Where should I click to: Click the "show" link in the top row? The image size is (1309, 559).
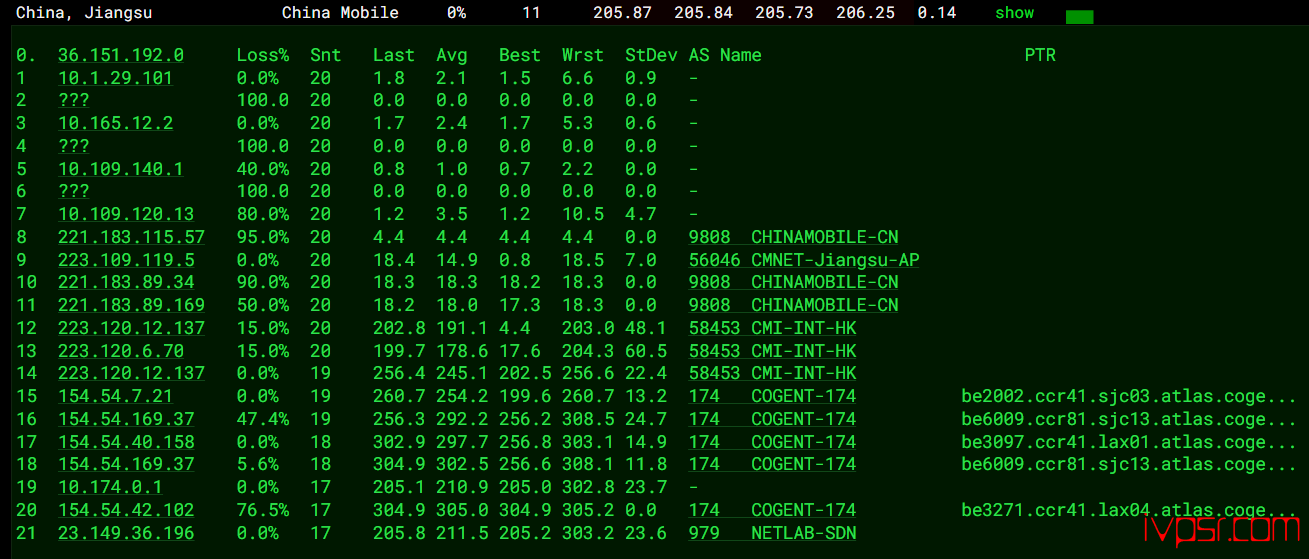(1014, 13)
